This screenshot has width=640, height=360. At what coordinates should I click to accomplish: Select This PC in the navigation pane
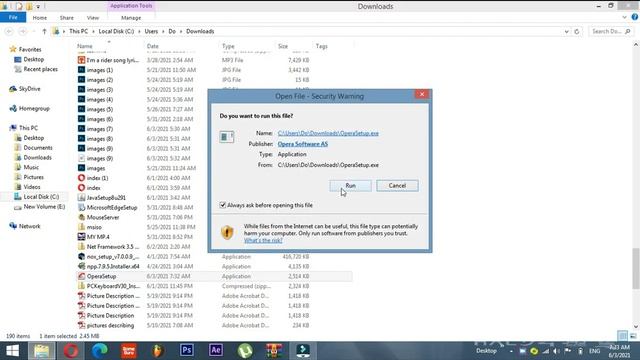24,128
